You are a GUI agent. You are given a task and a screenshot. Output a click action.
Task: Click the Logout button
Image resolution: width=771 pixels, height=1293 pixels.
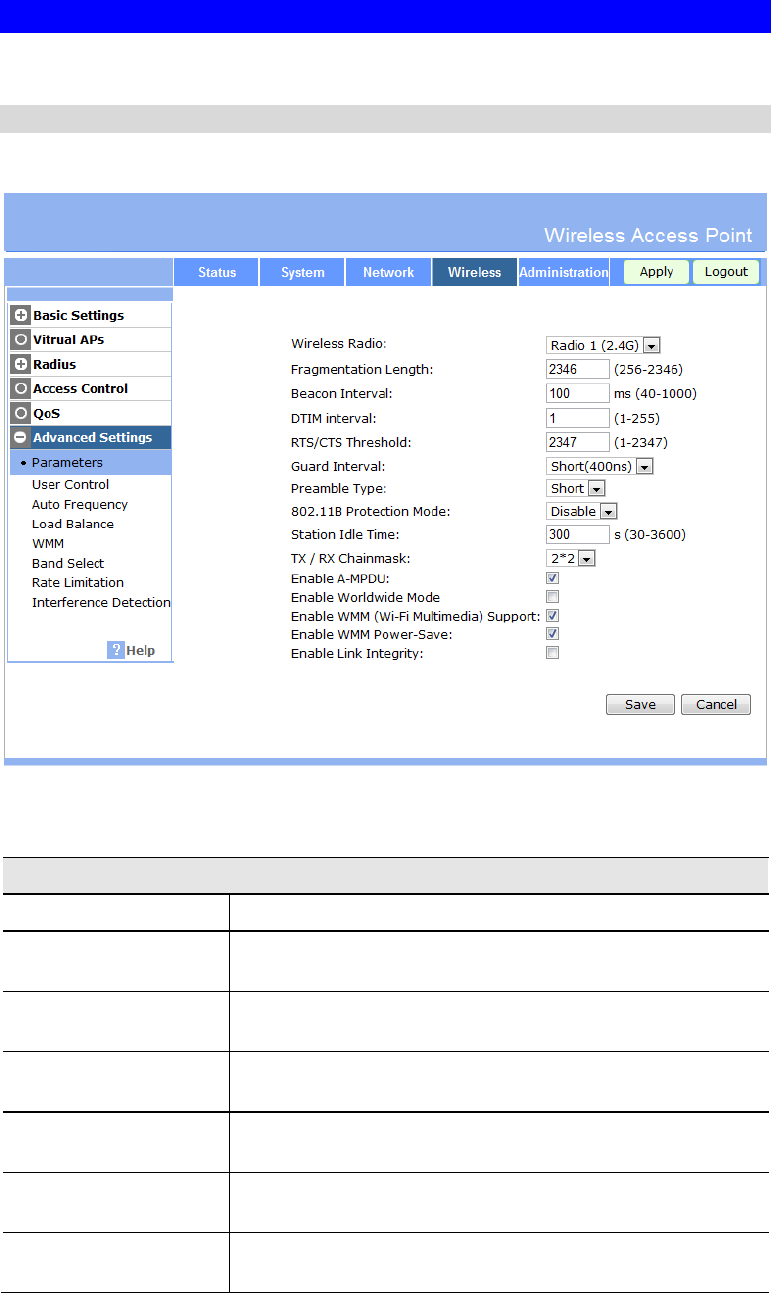[726, 272]
